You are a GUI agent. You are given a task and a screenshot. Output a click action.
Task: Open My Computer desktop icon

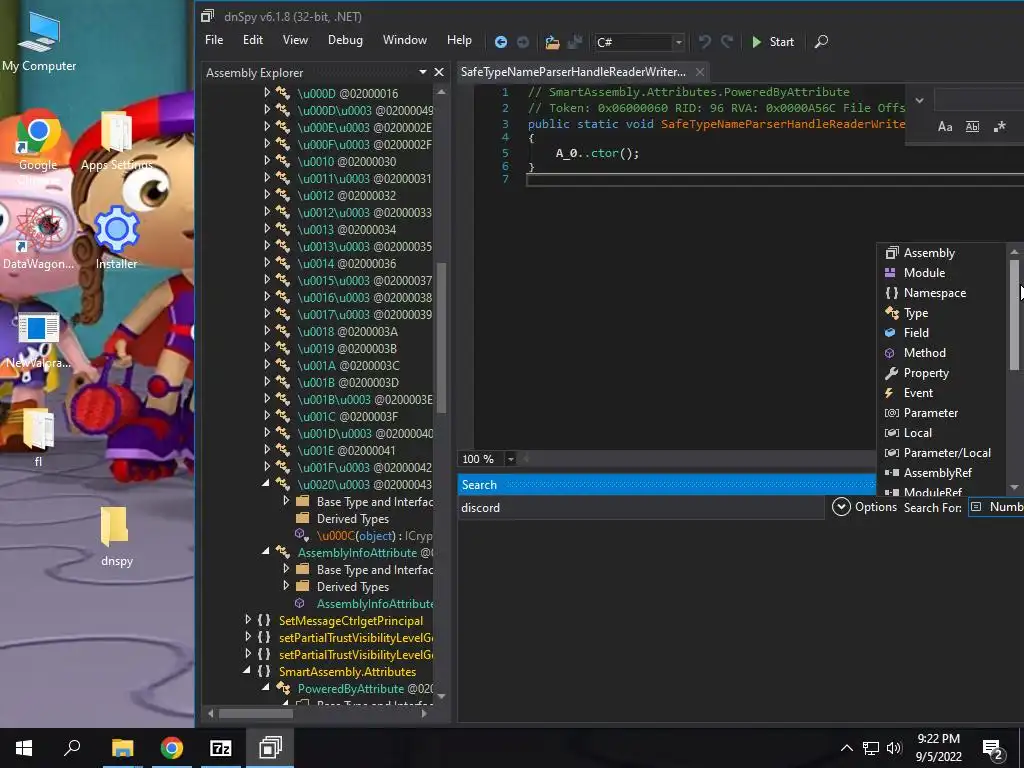39,42
